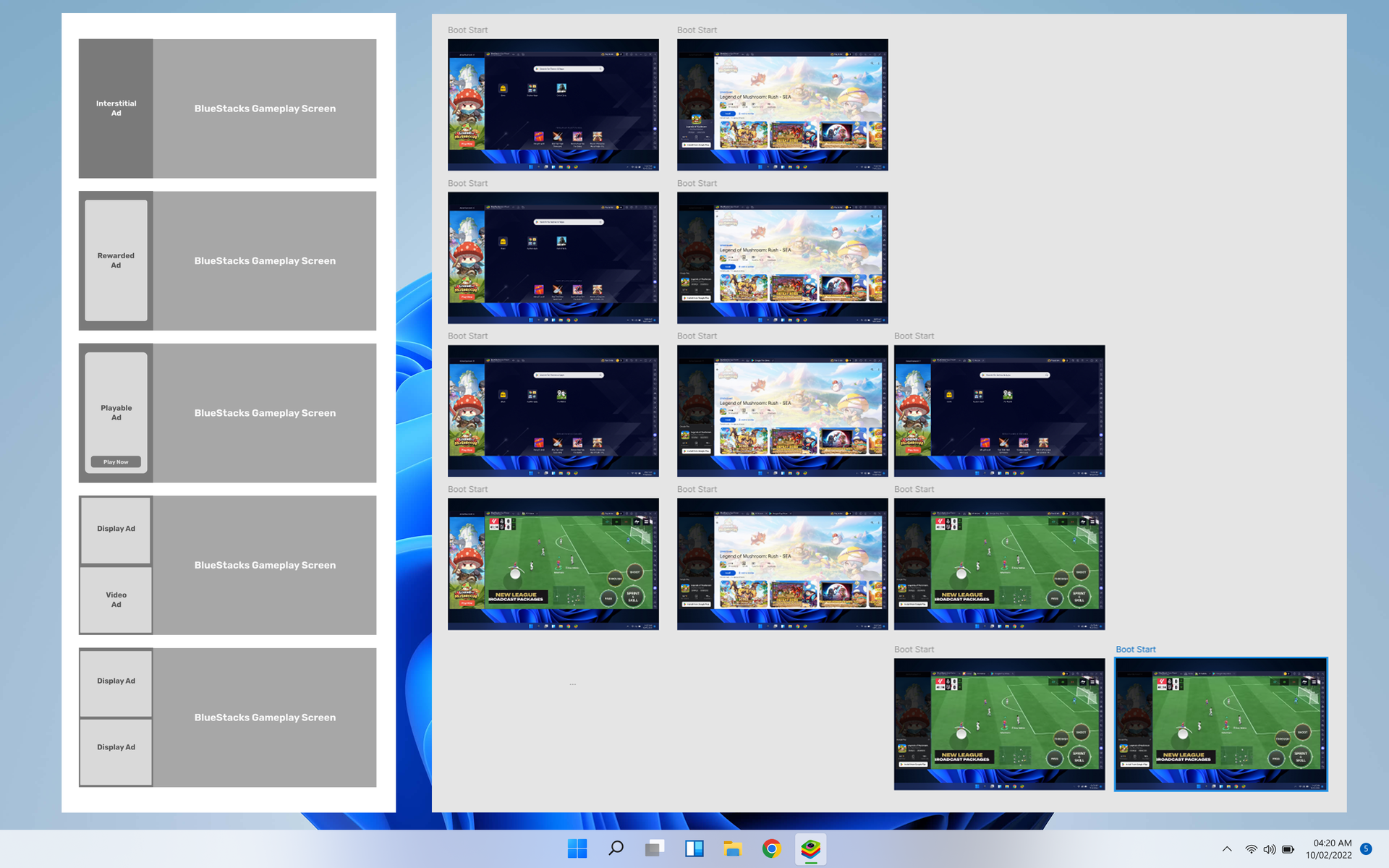Screen dimensions: 1389x868
Task: Open Task View from the taskbar
Action: pyautogui.click(x=655, y=848)
